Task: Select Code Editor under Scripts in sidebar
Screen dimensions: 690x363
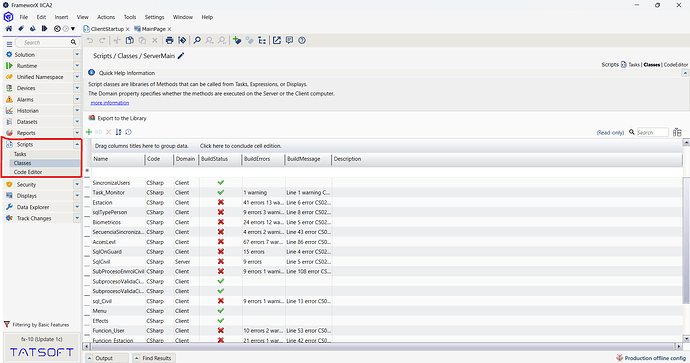Action: pos(28,172)
